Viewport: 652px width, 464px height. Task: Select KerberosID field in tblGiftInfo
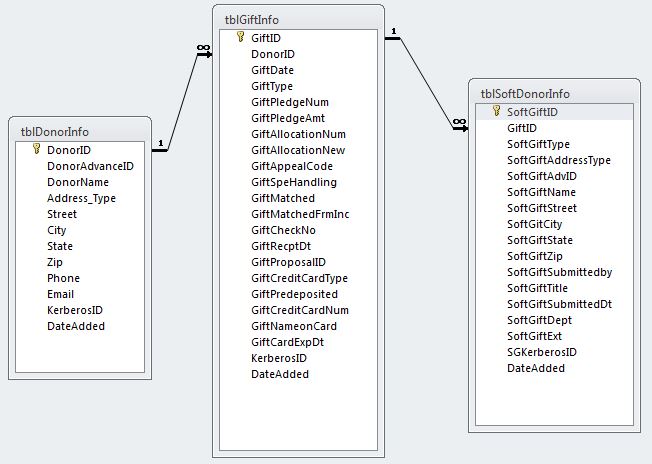[298, 358]
